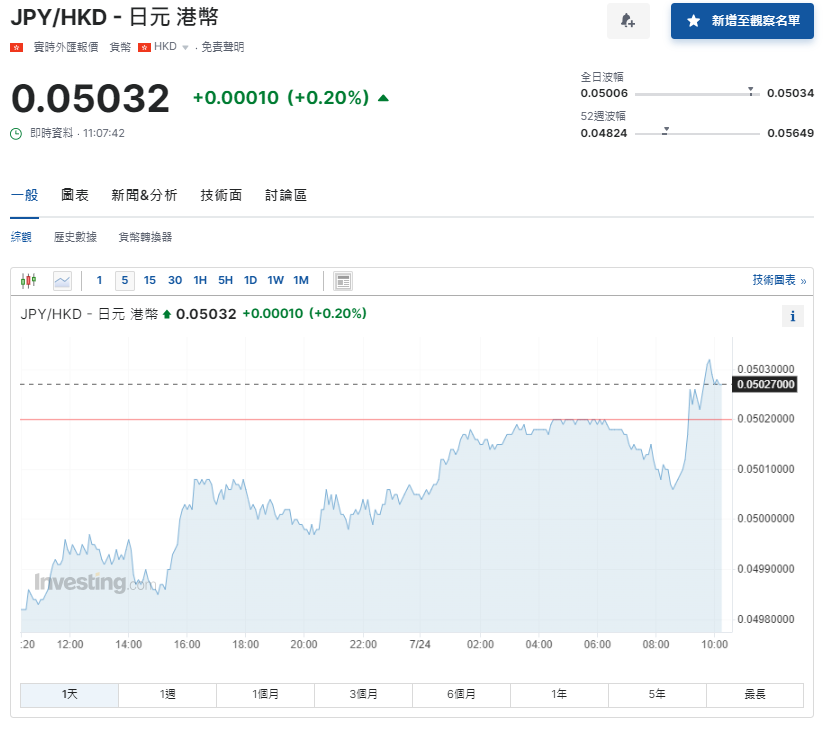Image resolution: width=829 pixels, height=733 pixels.
Task: Open the chart layout panel icon
Action: tap(342, 280)
